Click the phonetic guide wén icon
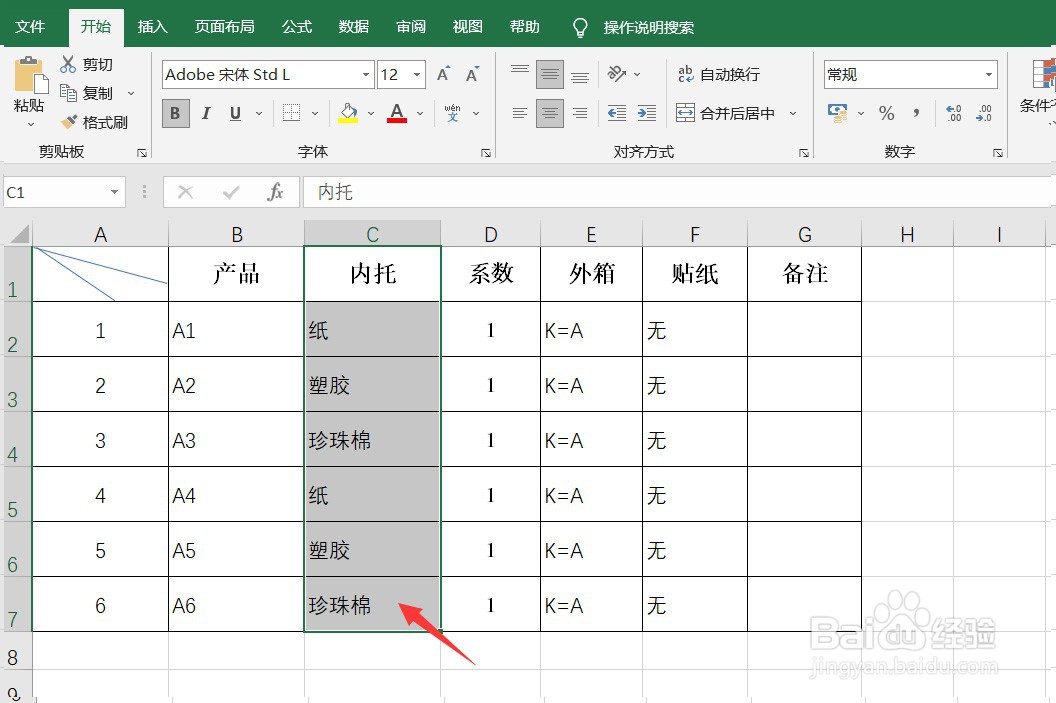Viewport: 1056px width, 703px height. pos(453,113)
